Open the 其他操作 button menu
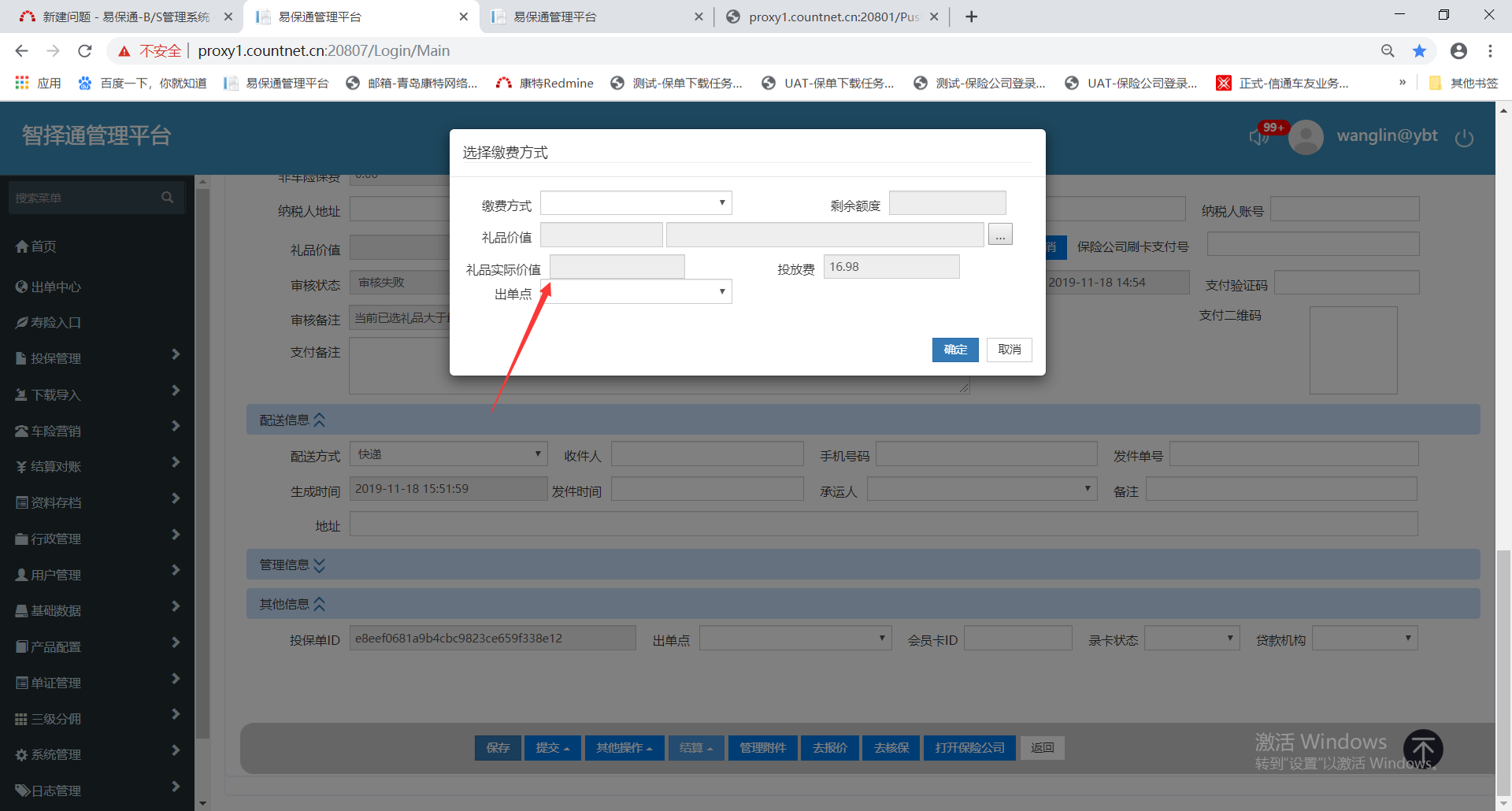Image resolution: width=1512 pixels, height=811 pixels. point(624,748)
